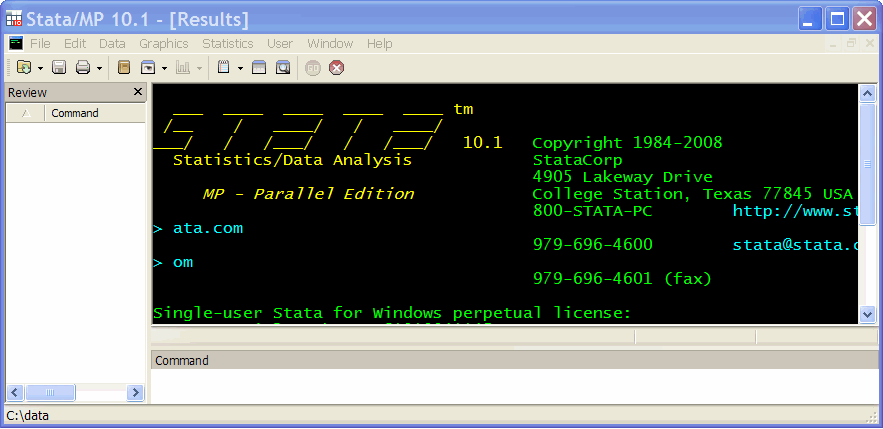Click the Results scrollbar down arrow
Viewport: 883px width, 429px height.
[867, 315]
